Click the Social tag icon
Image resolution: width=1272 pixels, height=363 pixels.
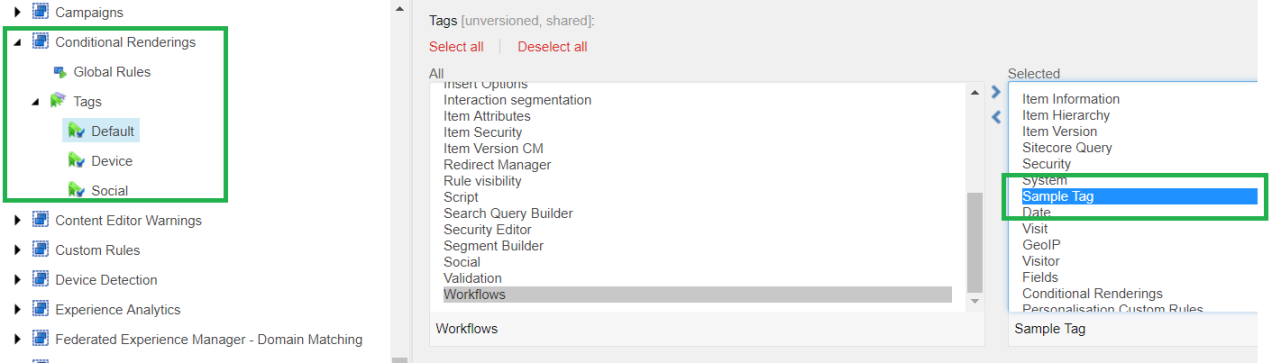[x=77, y=190]
